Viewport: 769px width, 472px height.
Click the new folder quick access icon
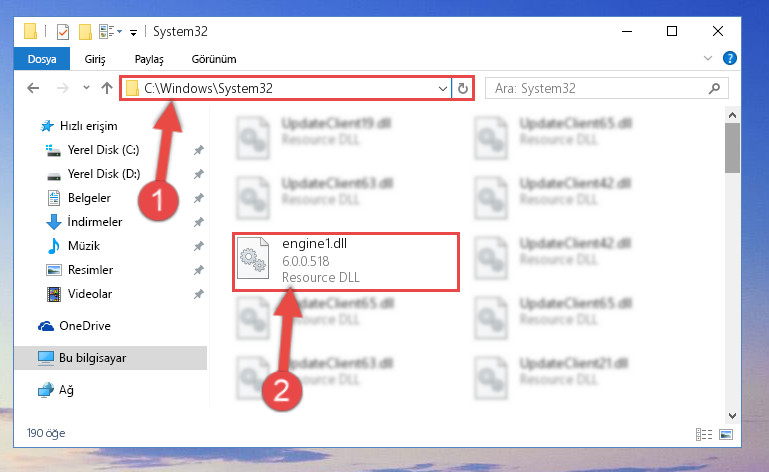click(85, 32)
